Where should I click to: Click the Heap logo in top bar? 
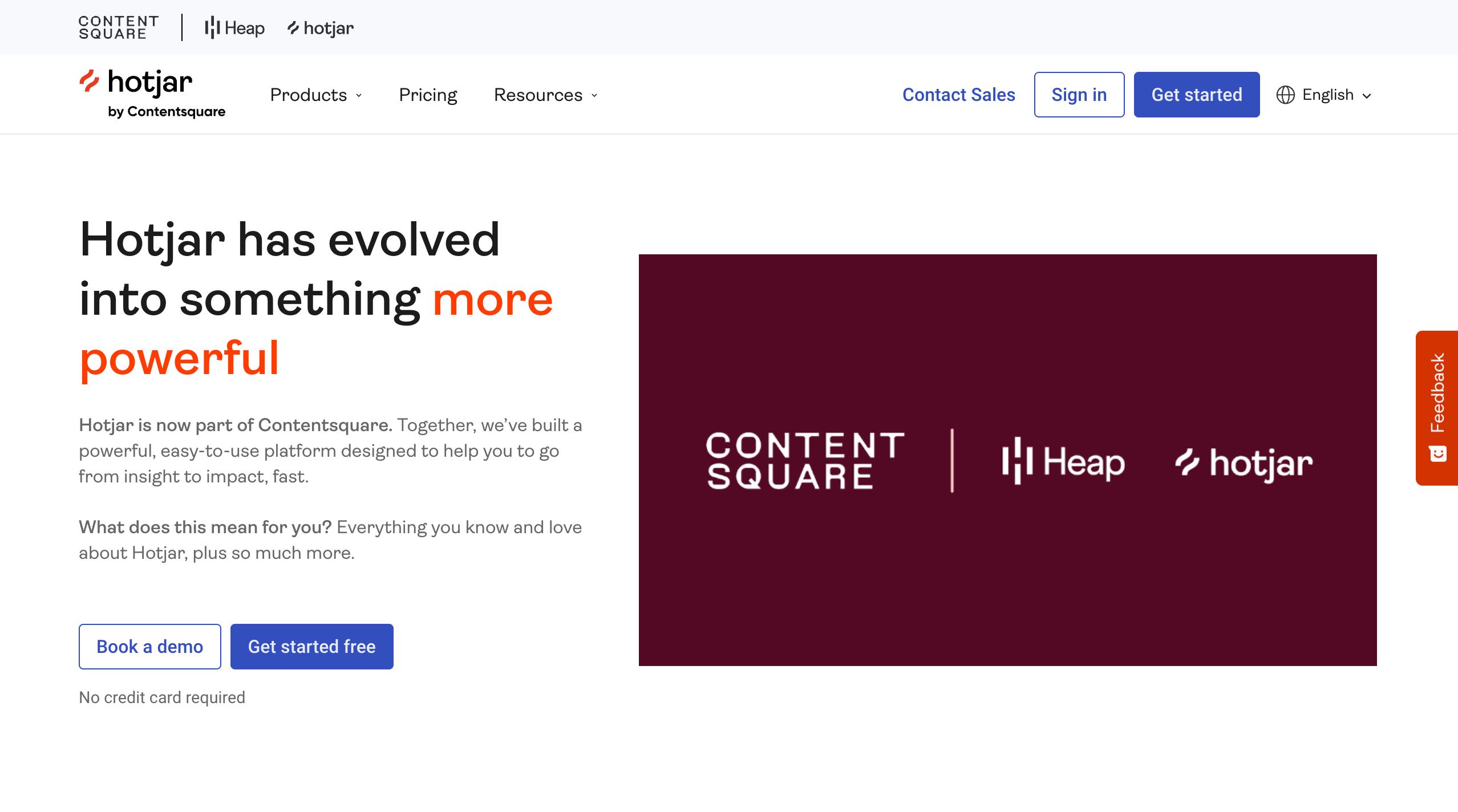pyautogui.click(x=234, y=27)
